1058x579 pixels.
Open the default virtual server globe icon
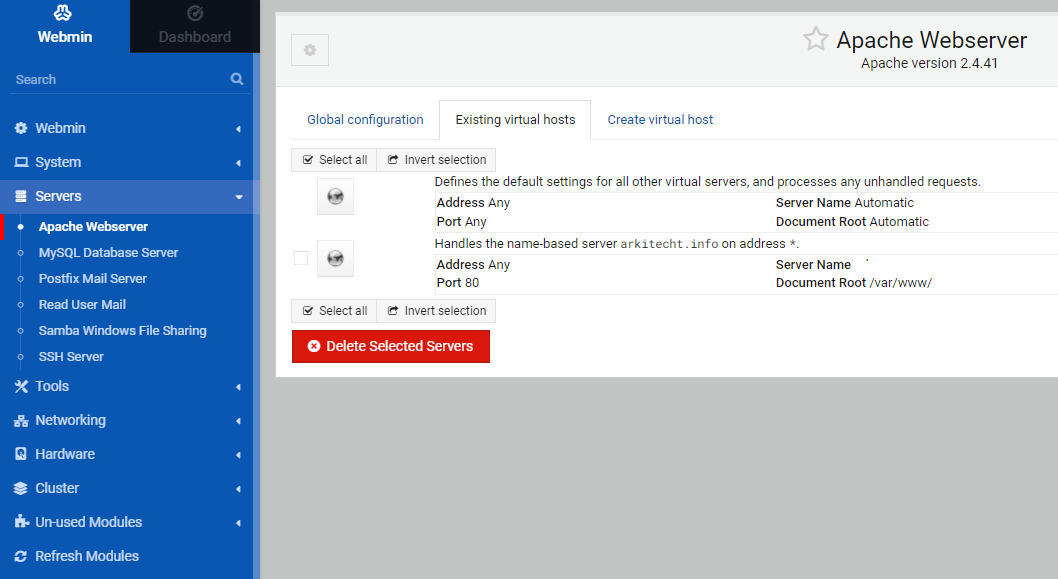[335, 196]
